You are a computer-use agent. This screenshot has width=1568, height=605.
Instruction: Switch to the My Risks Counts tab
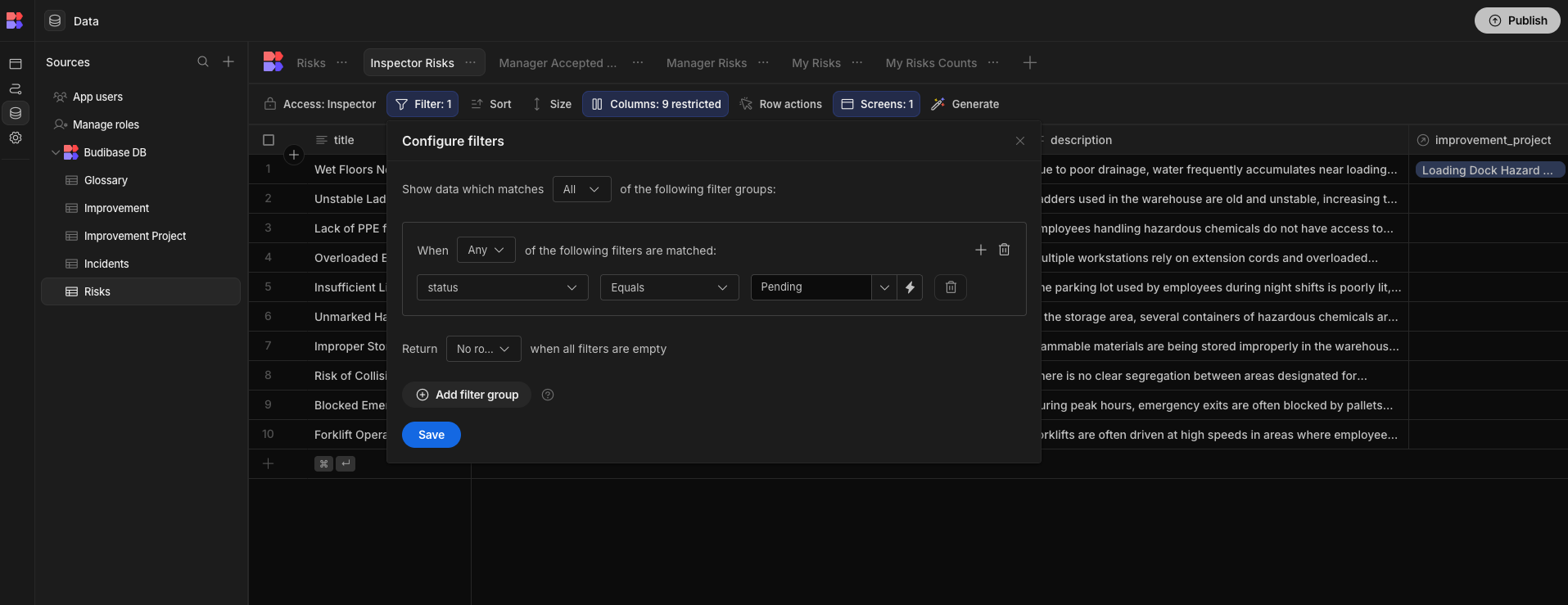click(931, 63)
